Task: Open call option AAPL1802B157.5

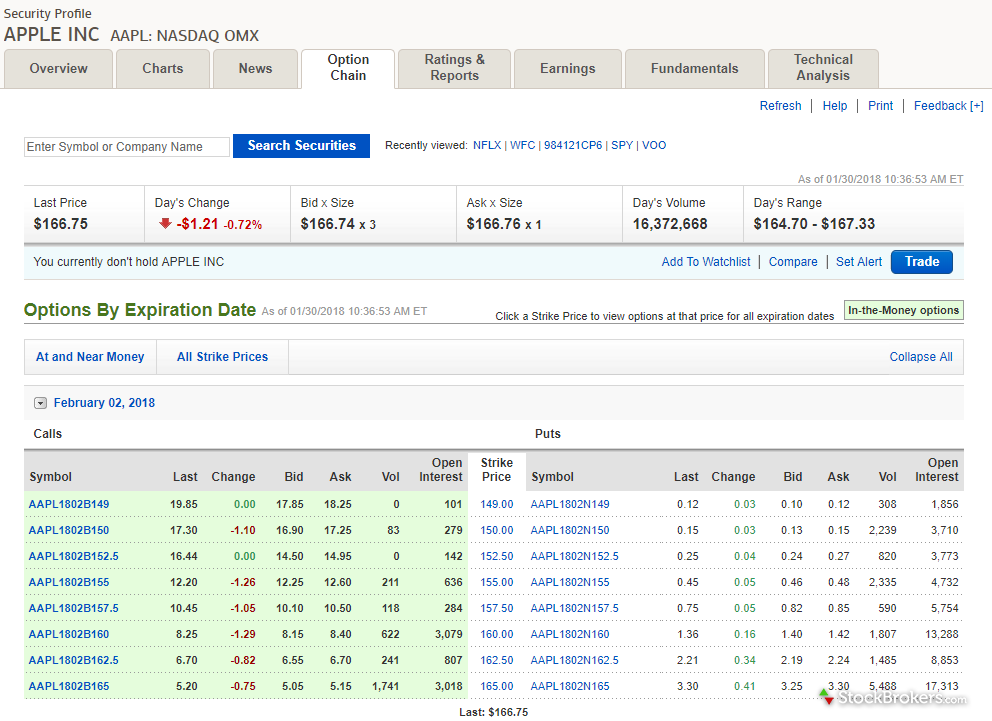Action: pyautogui.click(x=73, y=608)
